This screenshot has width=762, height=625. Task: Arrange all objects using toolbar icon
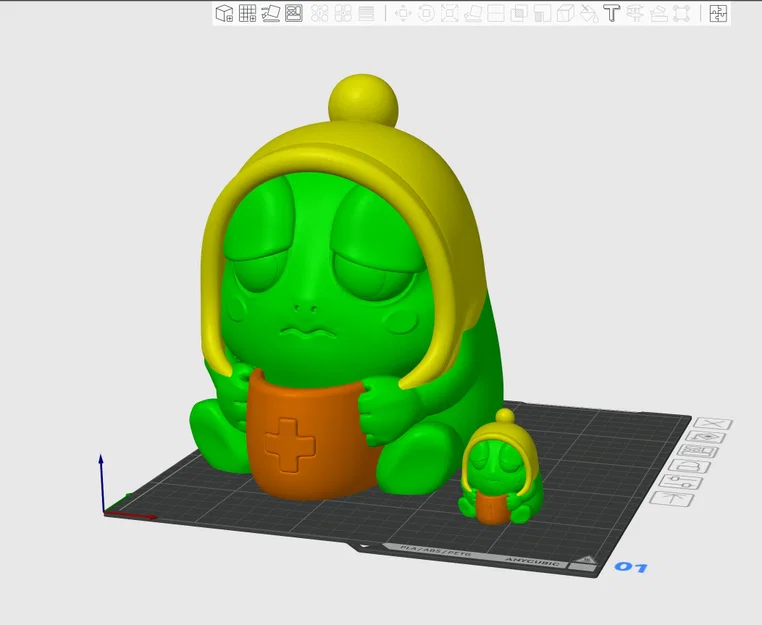point(294,13)
